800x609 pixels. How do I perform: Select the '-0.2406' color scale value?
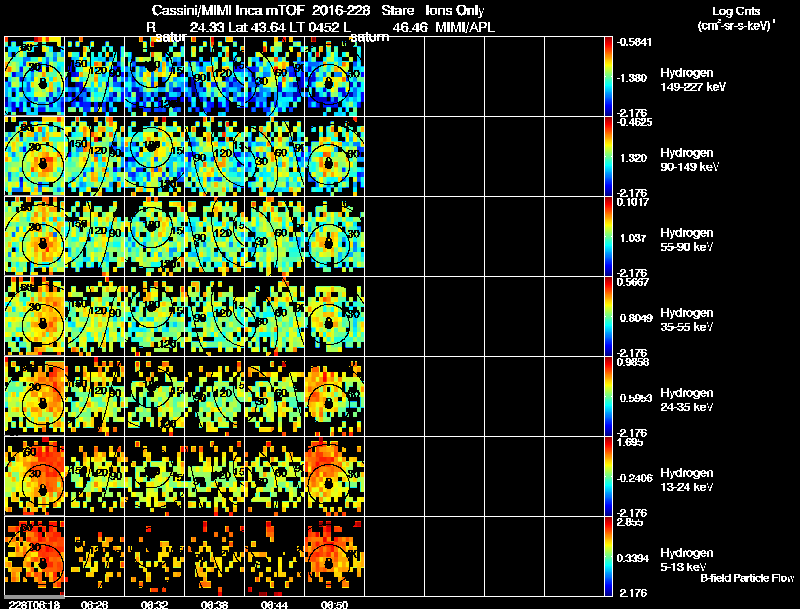[635, 478]
